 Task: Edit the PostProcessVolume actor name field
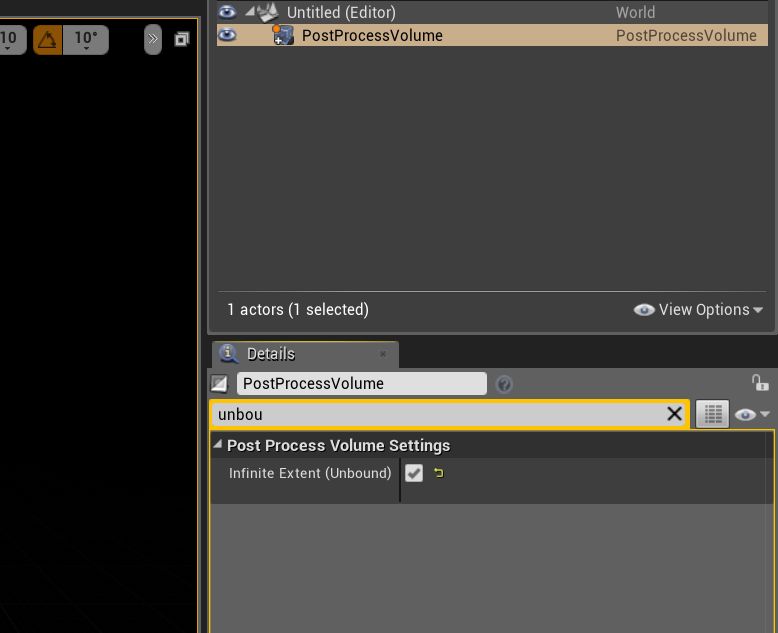362,383
